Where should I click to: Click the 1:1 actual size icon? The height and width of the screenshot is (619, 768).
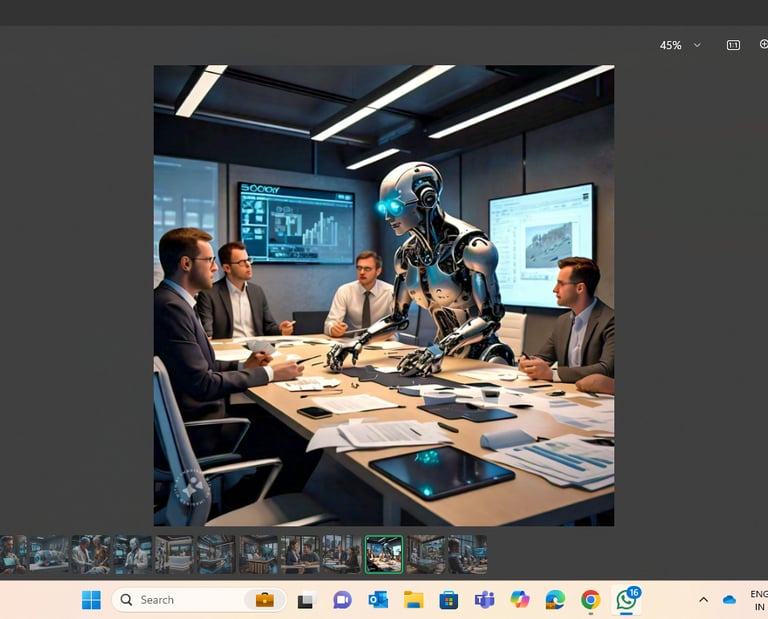[x=733, y=45]
